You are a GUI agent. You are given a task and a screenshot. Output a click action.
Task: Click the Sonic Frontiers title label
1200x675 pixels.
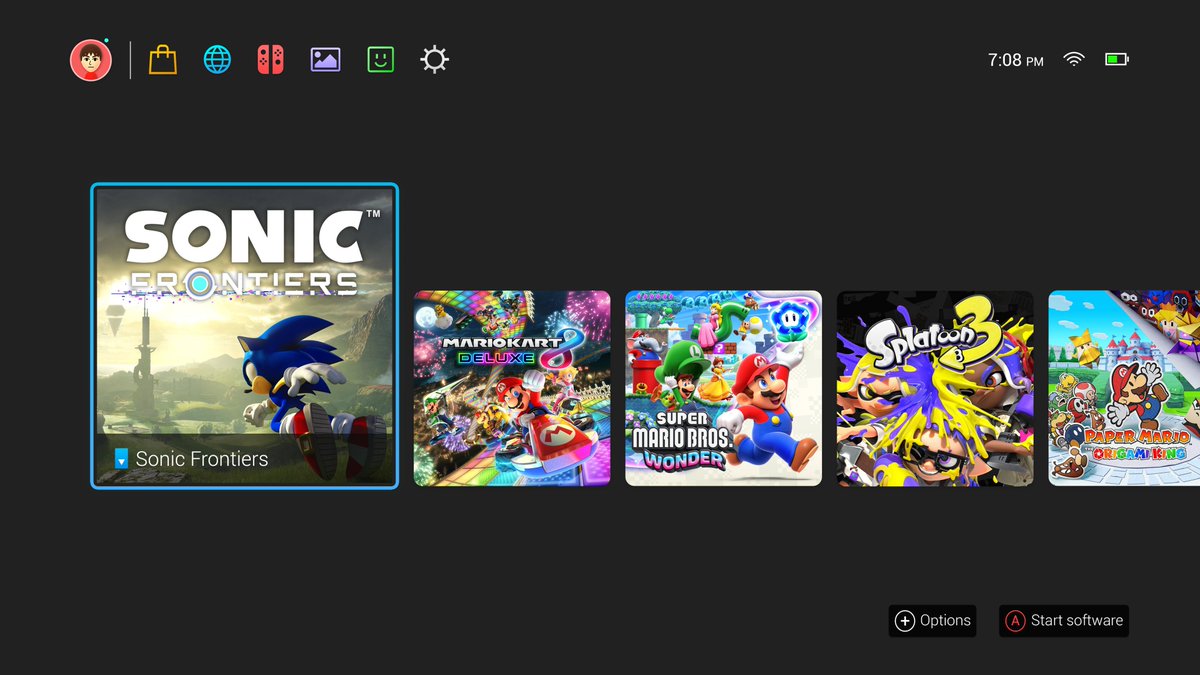202,459
